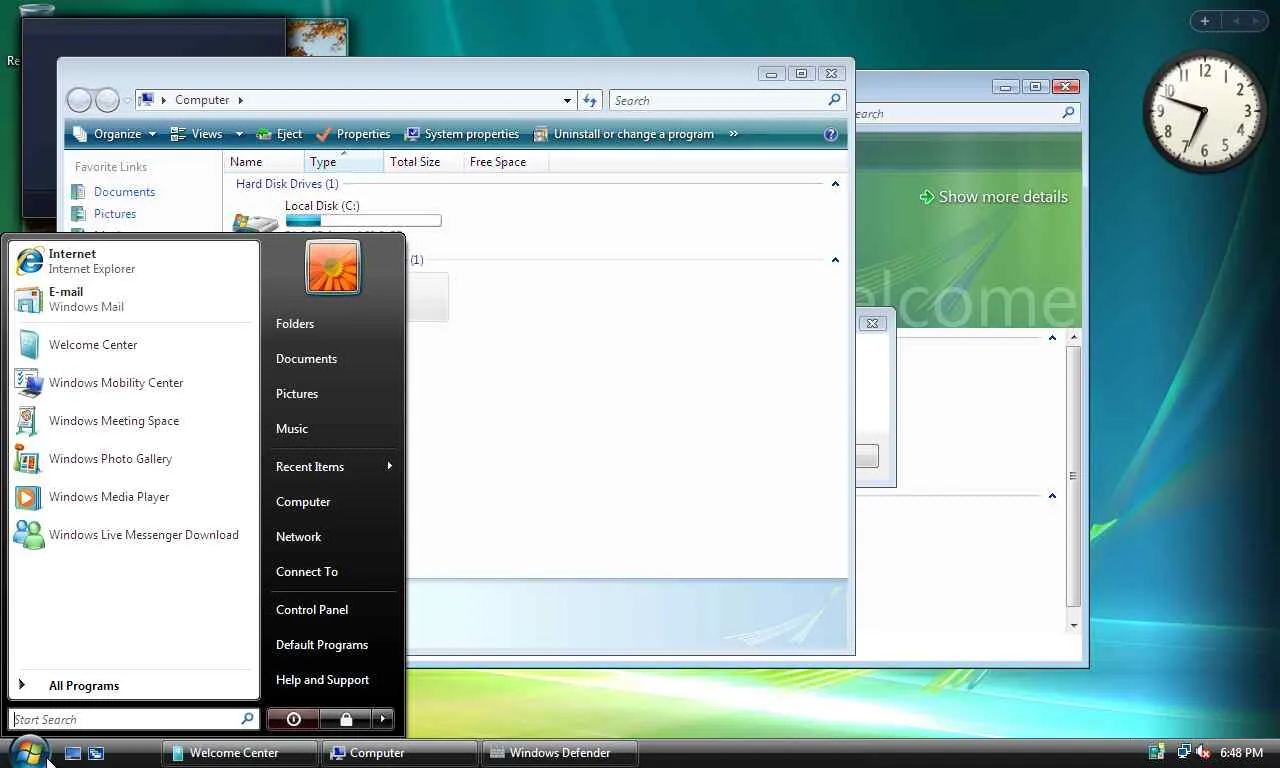Click the clock gadget on the sidebar
Viewport: 1280px width, 768px height.
coord(1204,110)
